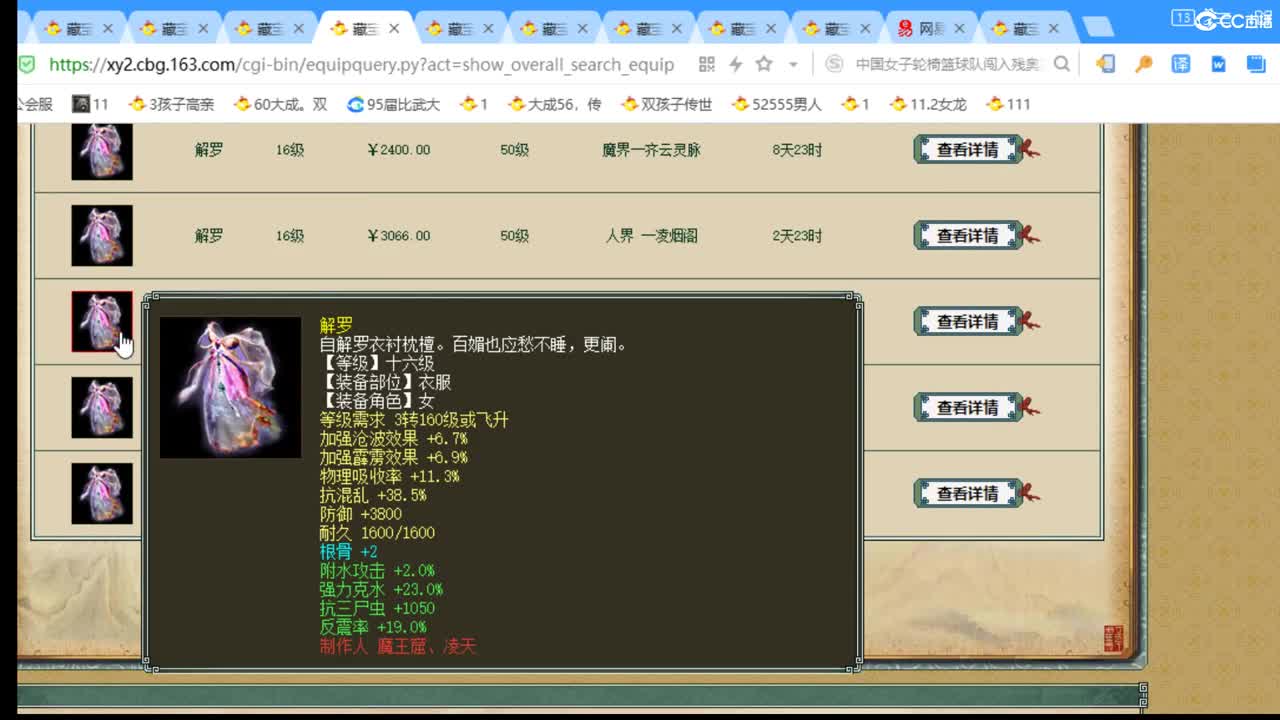Open the 大成56，传 bookmark
Image resolution: width=1280 pixels, height=720 pixels.
pos(554,104)
